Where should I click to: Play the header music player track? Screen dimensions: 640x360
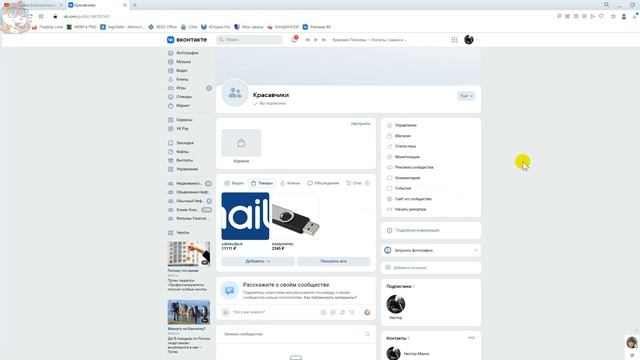[316, 40]
